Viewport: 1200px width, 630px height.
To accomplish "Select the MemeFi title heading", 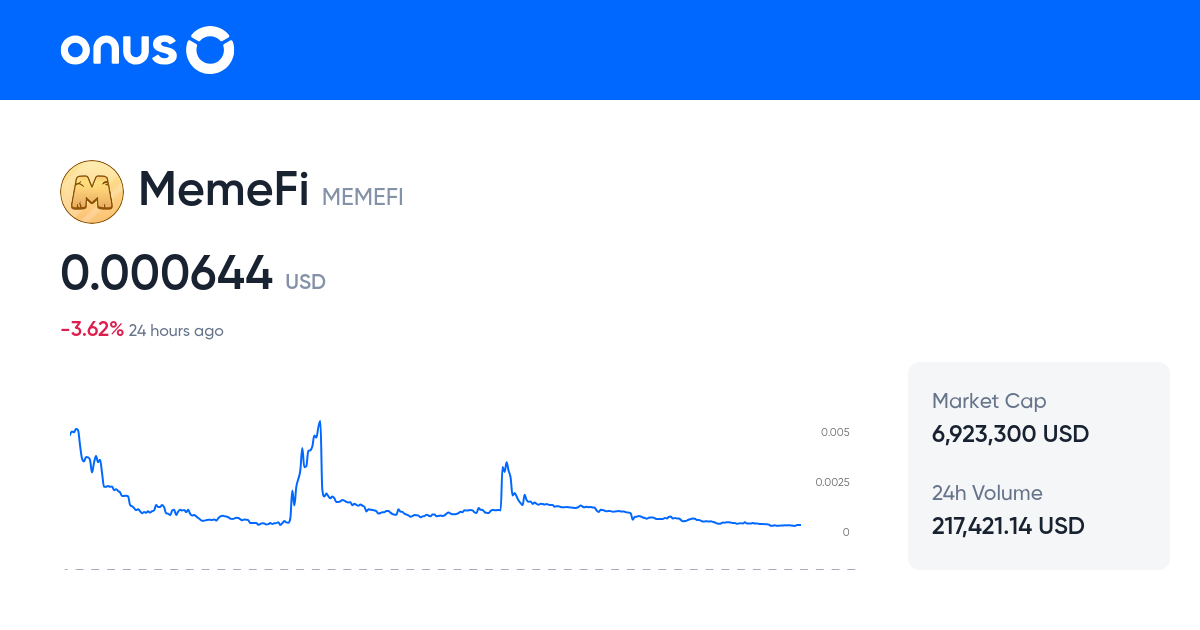I will (x=224, y=190).
